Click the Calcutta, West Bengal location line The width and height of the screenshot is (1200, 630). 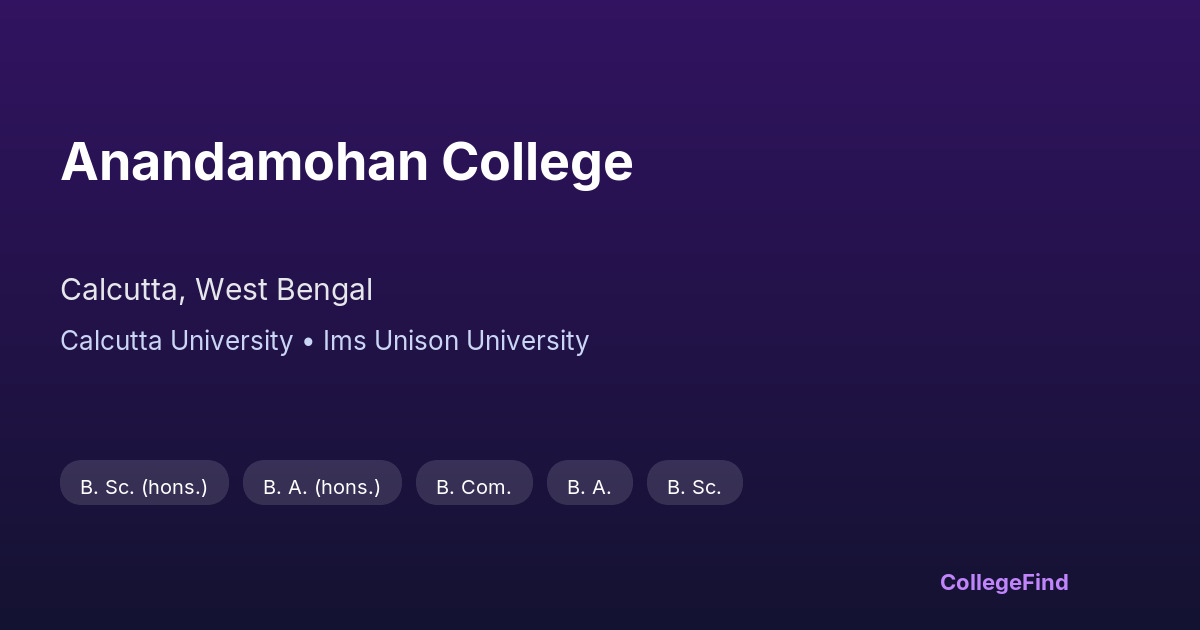(x=216, y=290)
